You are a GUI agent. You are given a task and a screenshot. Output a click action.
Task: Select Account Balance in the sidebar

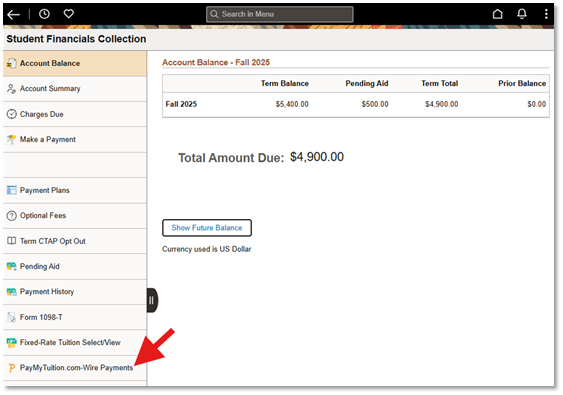(75, 64)
